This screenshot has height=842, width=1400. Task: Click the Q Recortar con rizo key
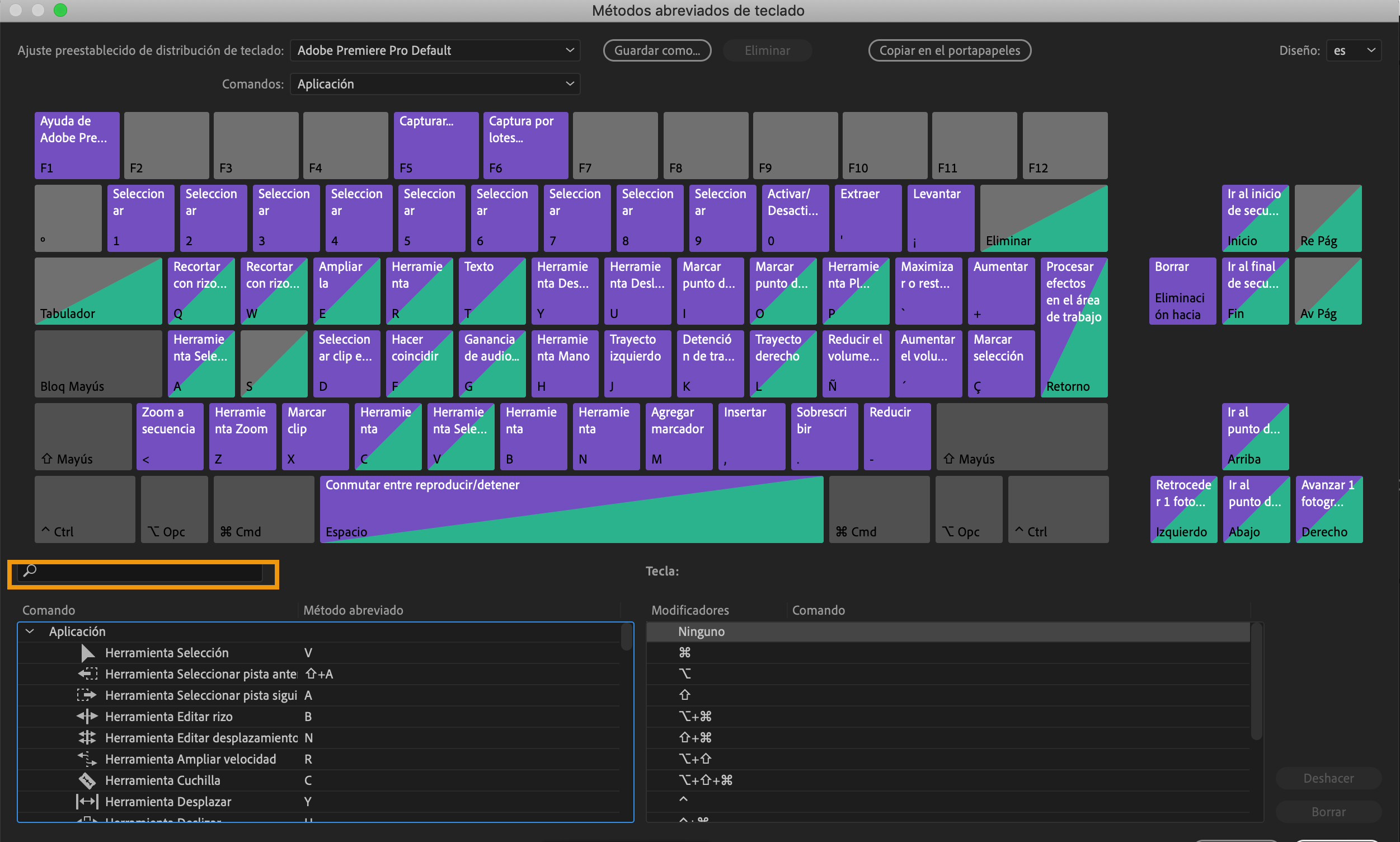click(x=201, y=291)
